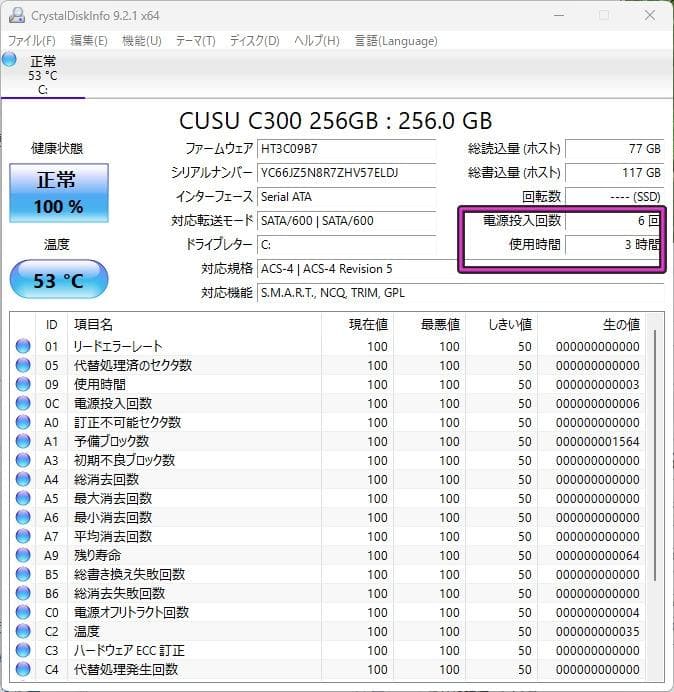Click total host reads value 77 GB
Image resolution: width=674 pixels, height=692 pixels.
[x=614, y=149]
